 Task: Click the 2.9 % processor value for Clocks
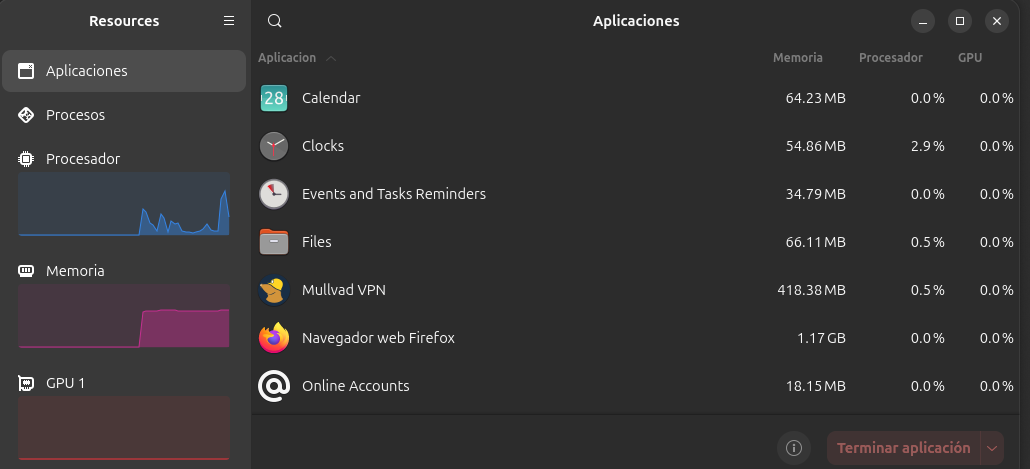[928, 146]
